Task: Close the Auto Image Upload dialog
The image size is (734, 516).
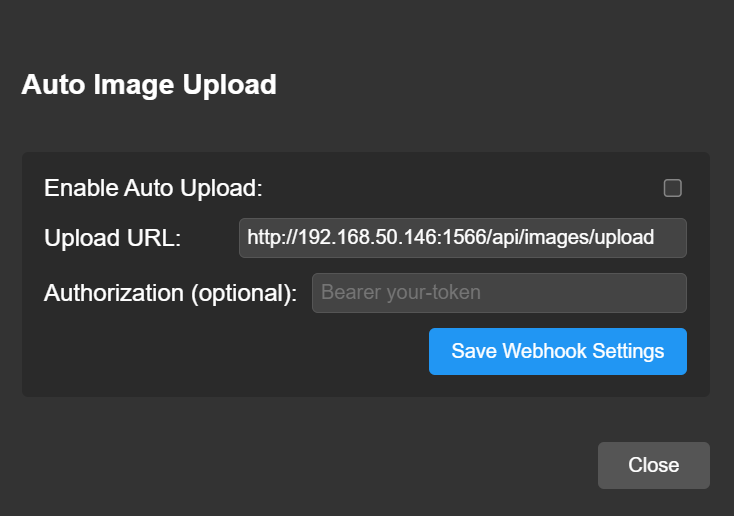Action: (653, 465)
